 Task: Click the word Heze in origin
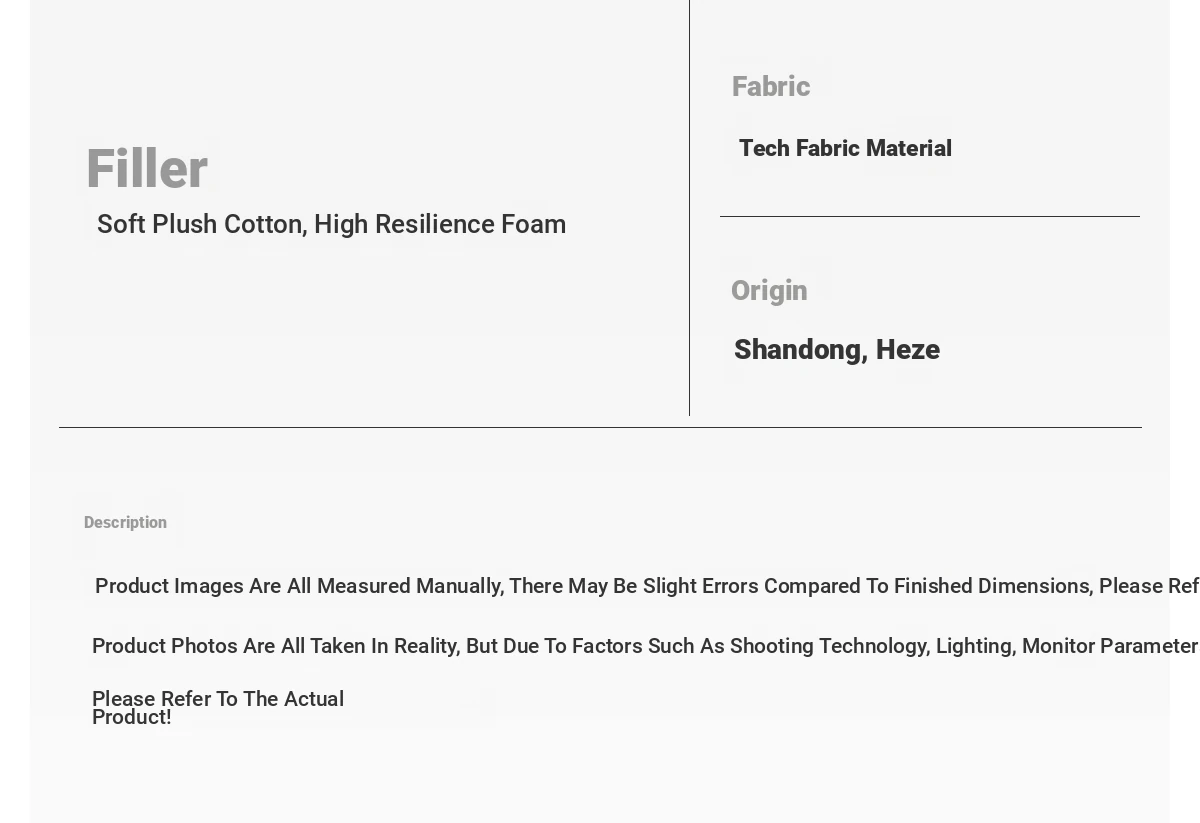click(908, 350)
